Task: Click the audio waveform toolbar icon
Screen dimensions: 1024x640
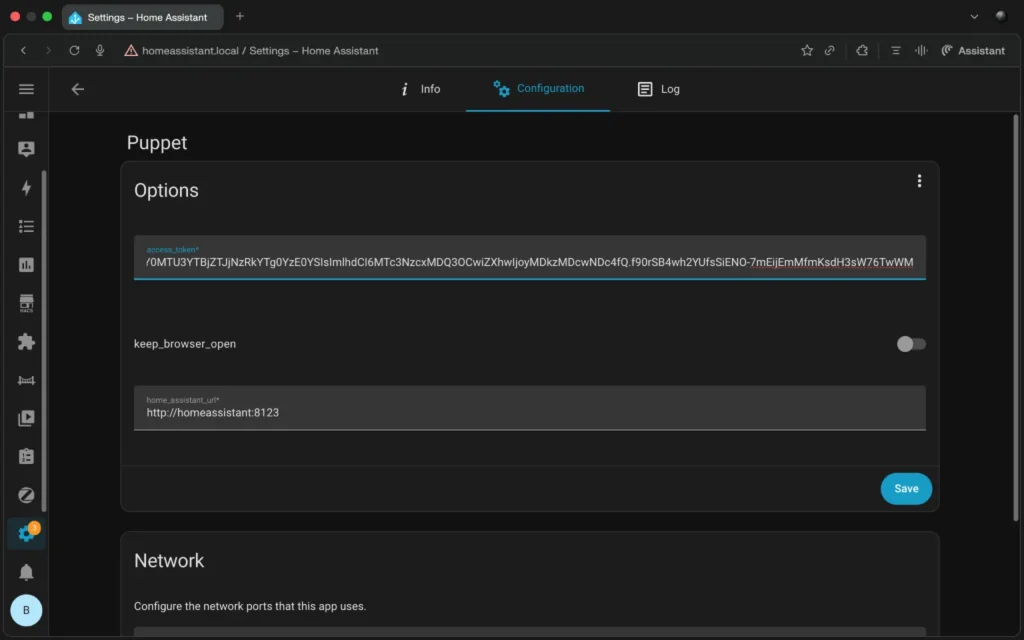Action: click(921, 50)
